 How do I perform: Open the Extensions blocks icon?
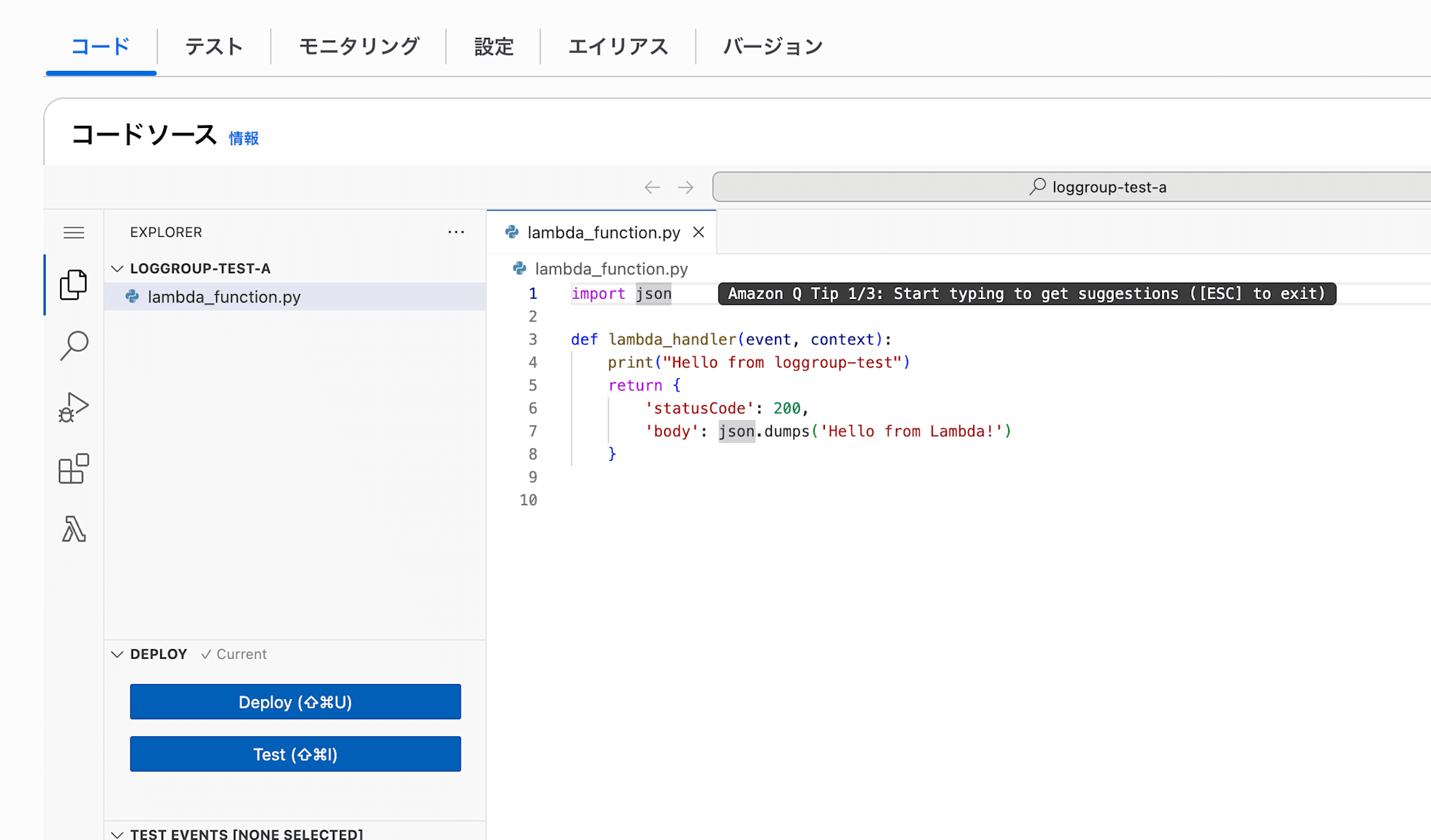74,469
